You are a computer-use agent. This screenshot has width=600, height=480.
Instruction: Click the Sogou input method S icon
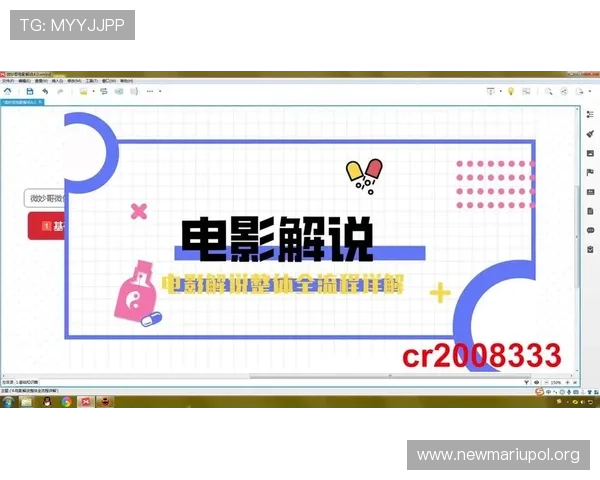click(540, 392)
